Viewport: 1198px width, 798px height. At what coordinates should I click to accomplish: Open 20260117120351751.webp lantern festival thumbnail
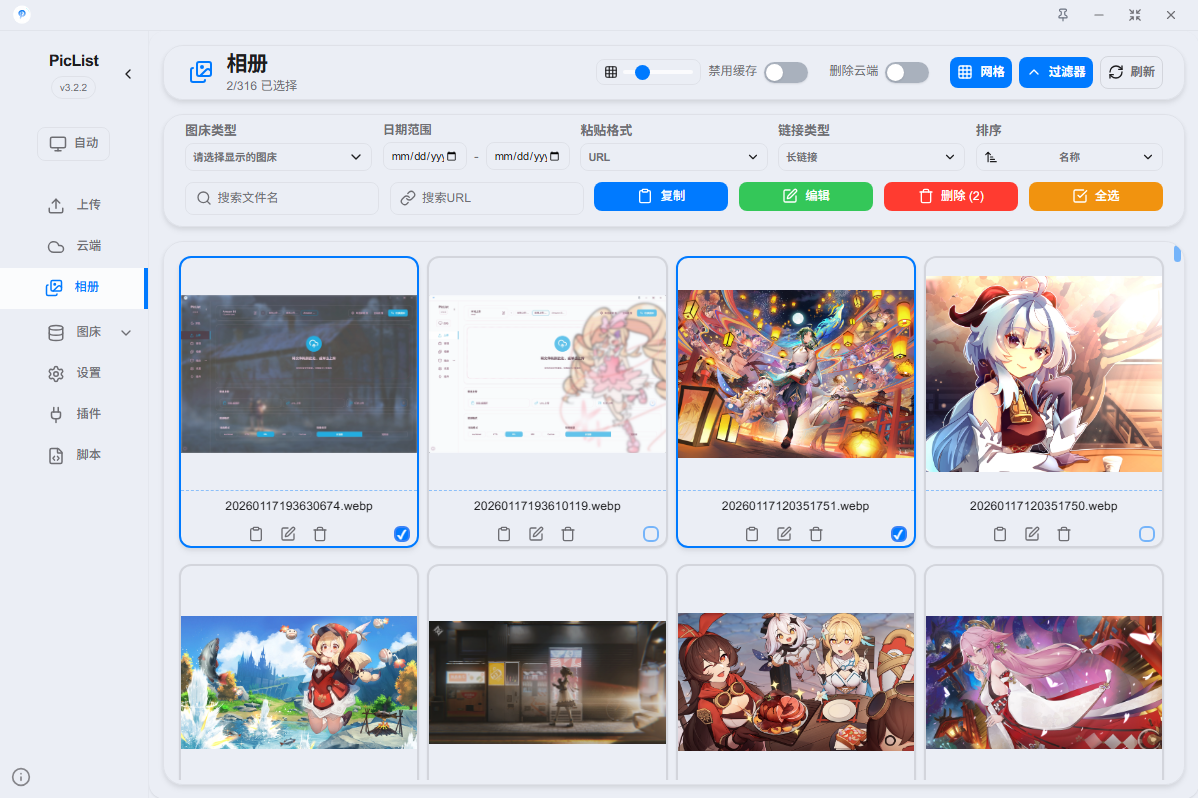point(795,374)
